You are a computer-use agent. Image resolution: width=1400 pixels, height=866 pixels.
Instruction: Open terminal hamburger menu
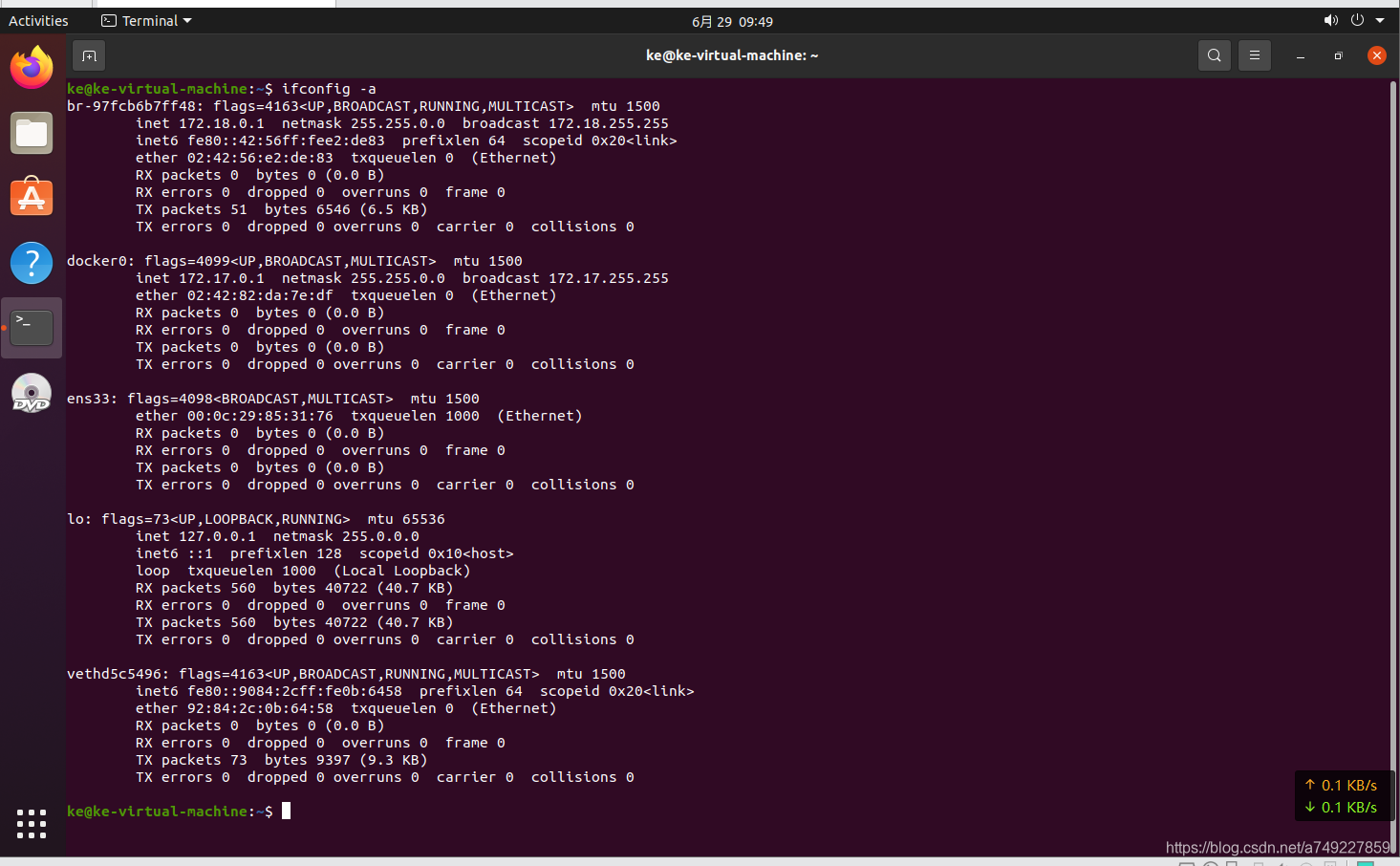click(x=1255, y=55)
